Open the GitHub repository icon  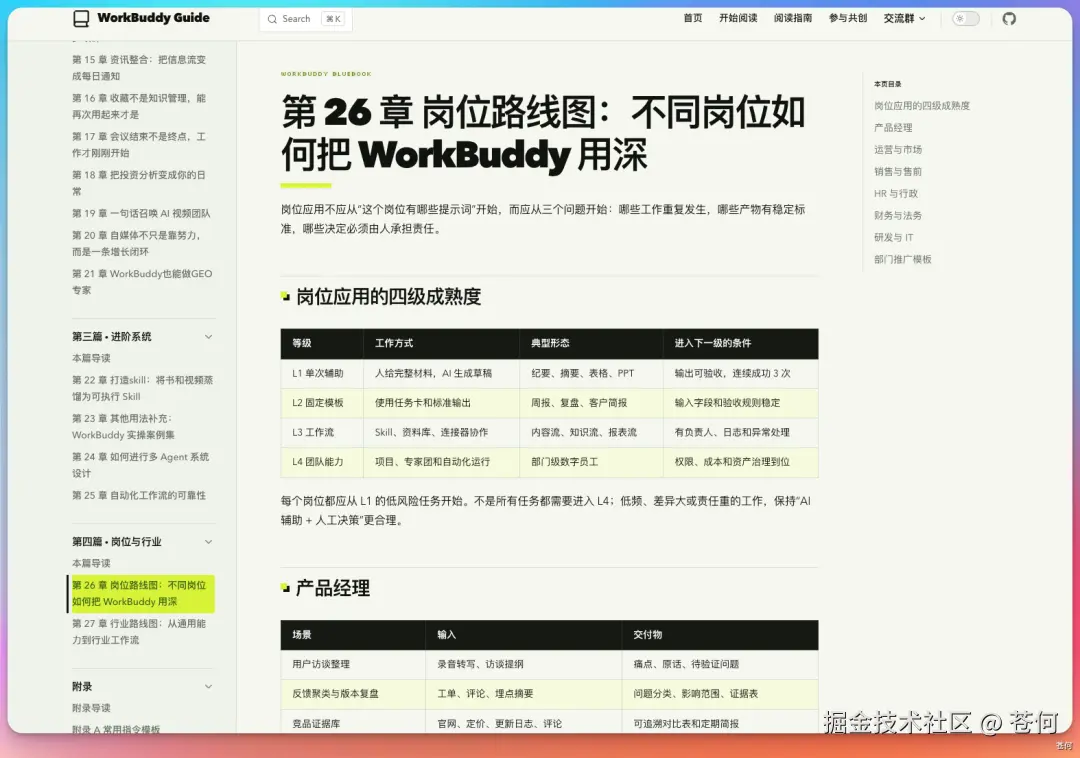click(1008, 19)
